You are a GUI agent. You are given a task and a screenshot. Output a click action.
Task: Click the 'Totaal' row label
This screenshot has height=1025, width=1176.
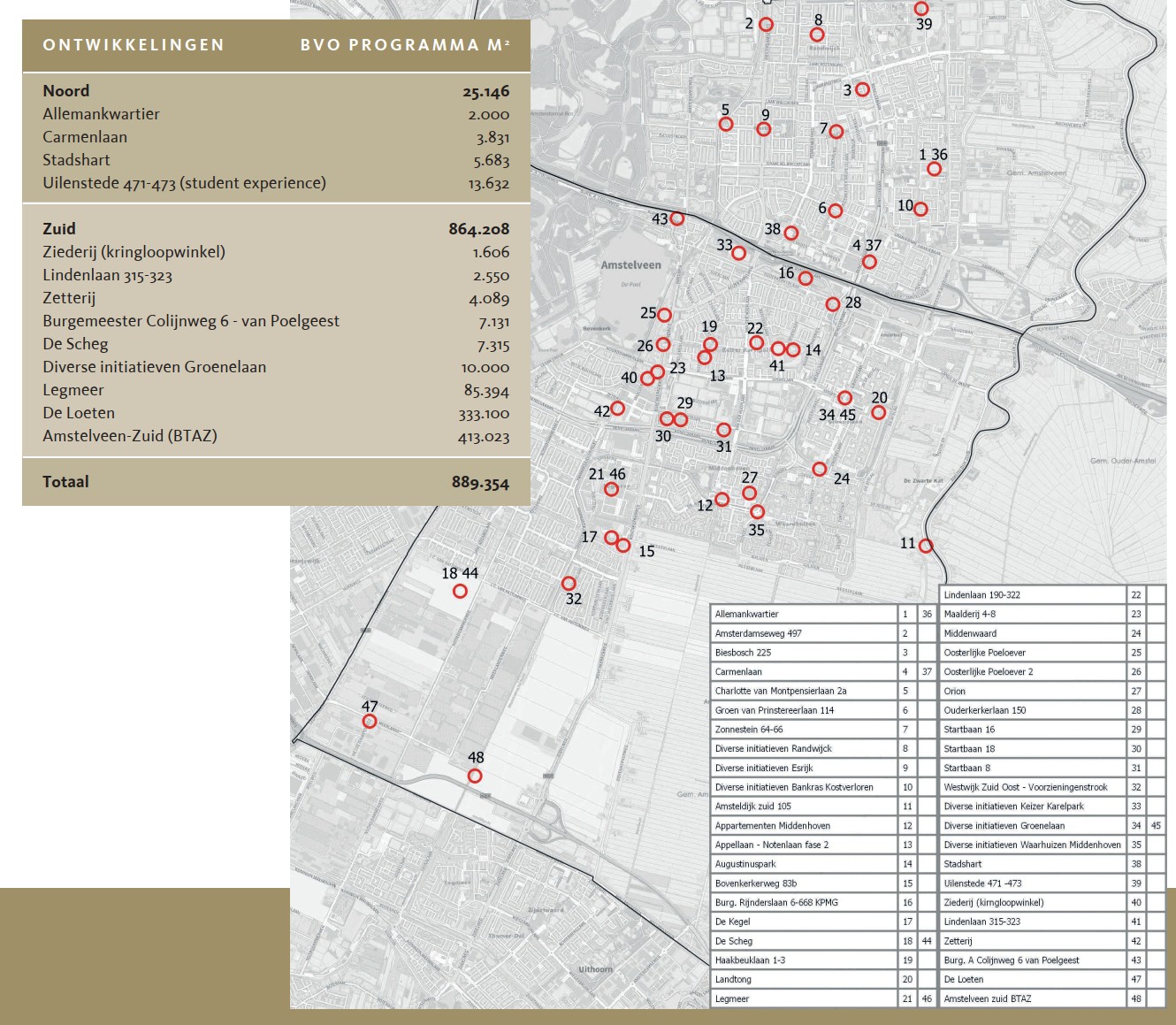click(65, 482)
